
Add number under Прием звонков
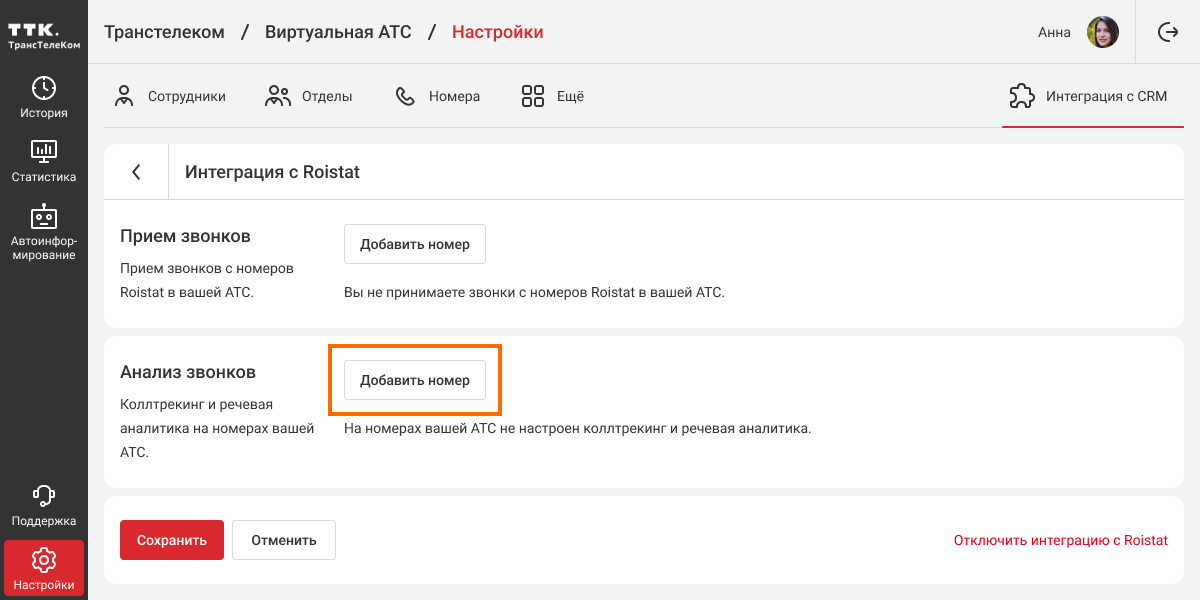(415, 244)
